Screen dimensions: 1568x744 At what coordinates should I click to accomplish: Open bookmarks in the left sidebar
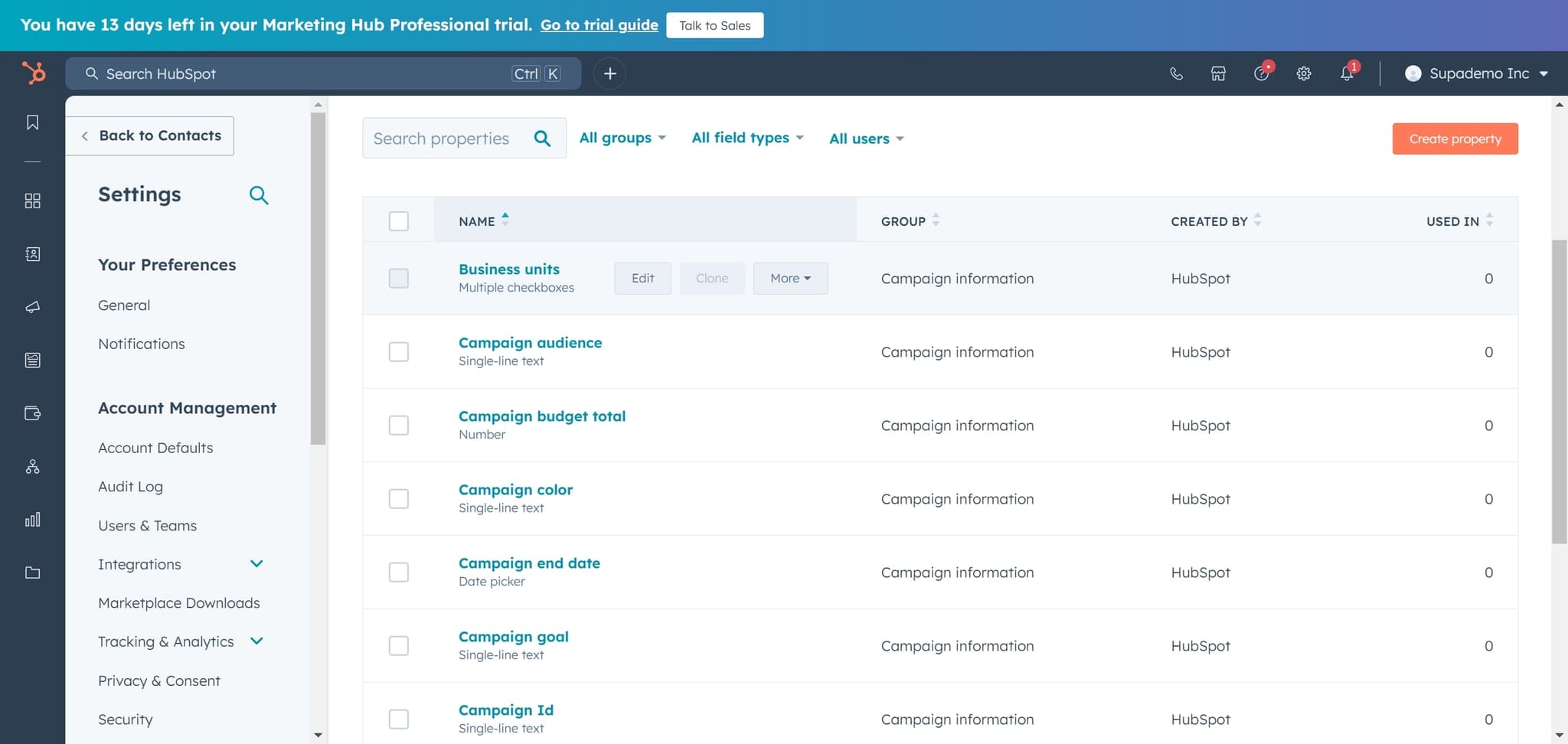(x=32, y=122)
